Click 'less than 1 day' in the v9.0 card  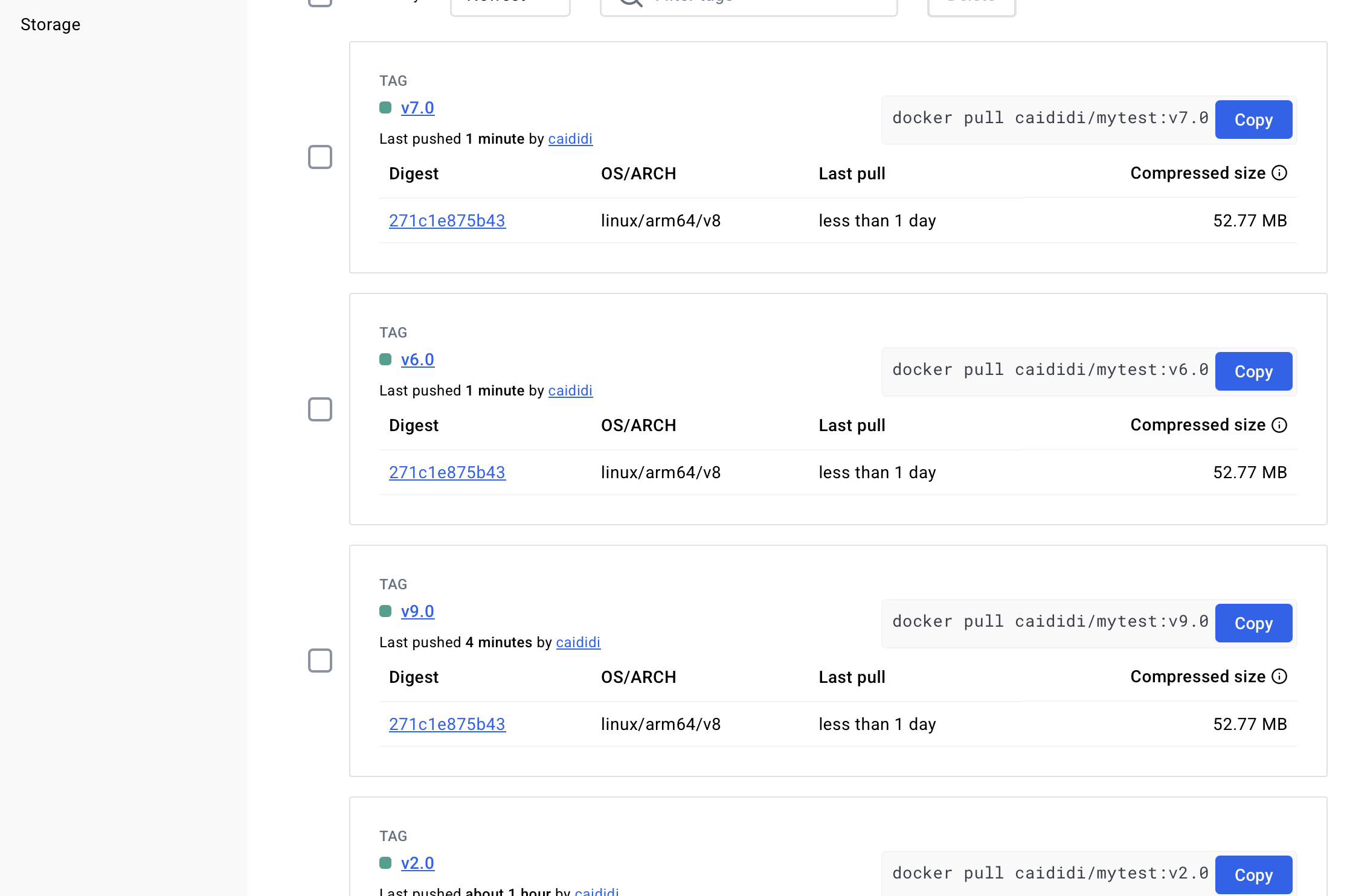click(x=877, y=724)
